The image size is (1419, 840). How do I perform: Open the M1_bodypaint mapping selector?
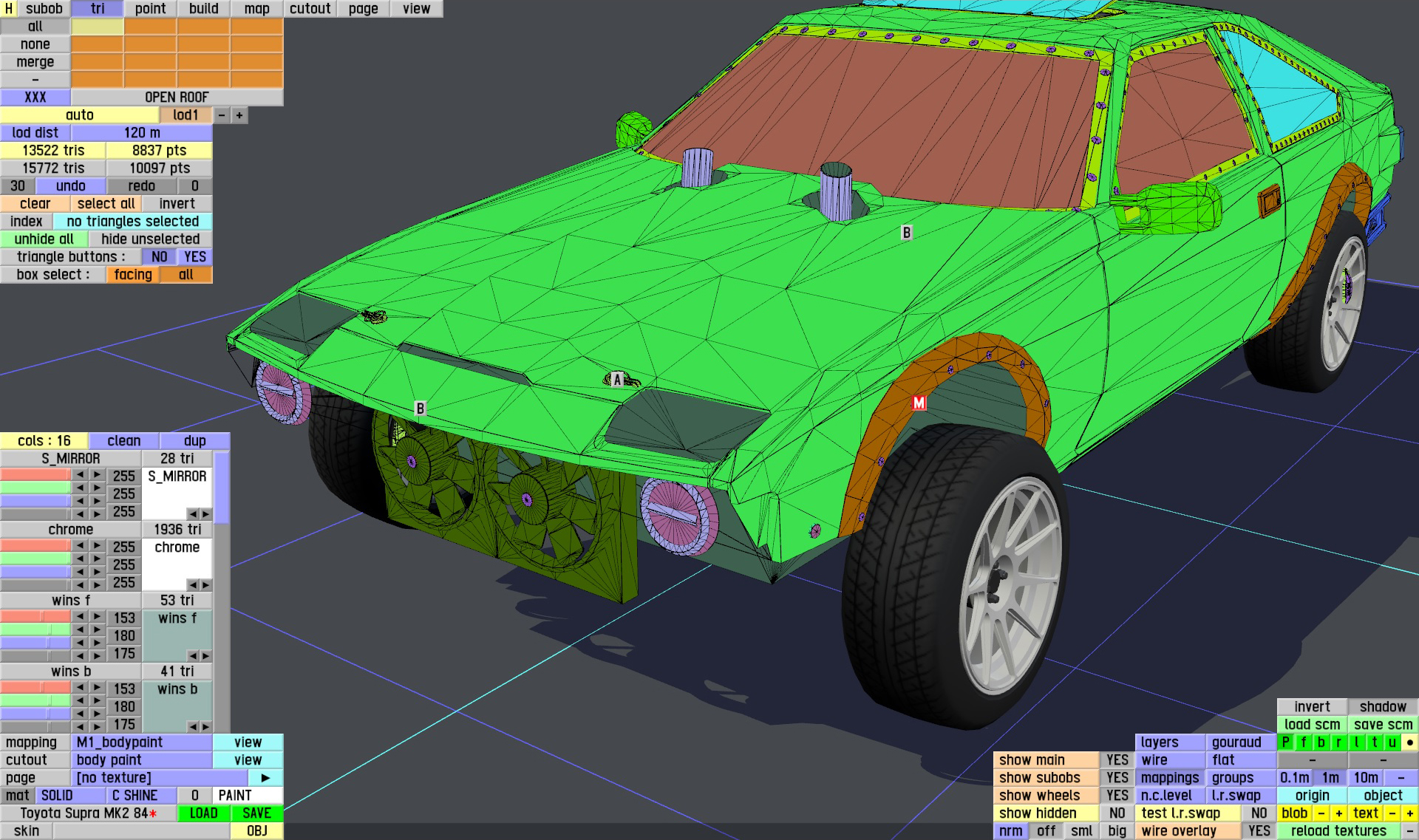(142, 742)
